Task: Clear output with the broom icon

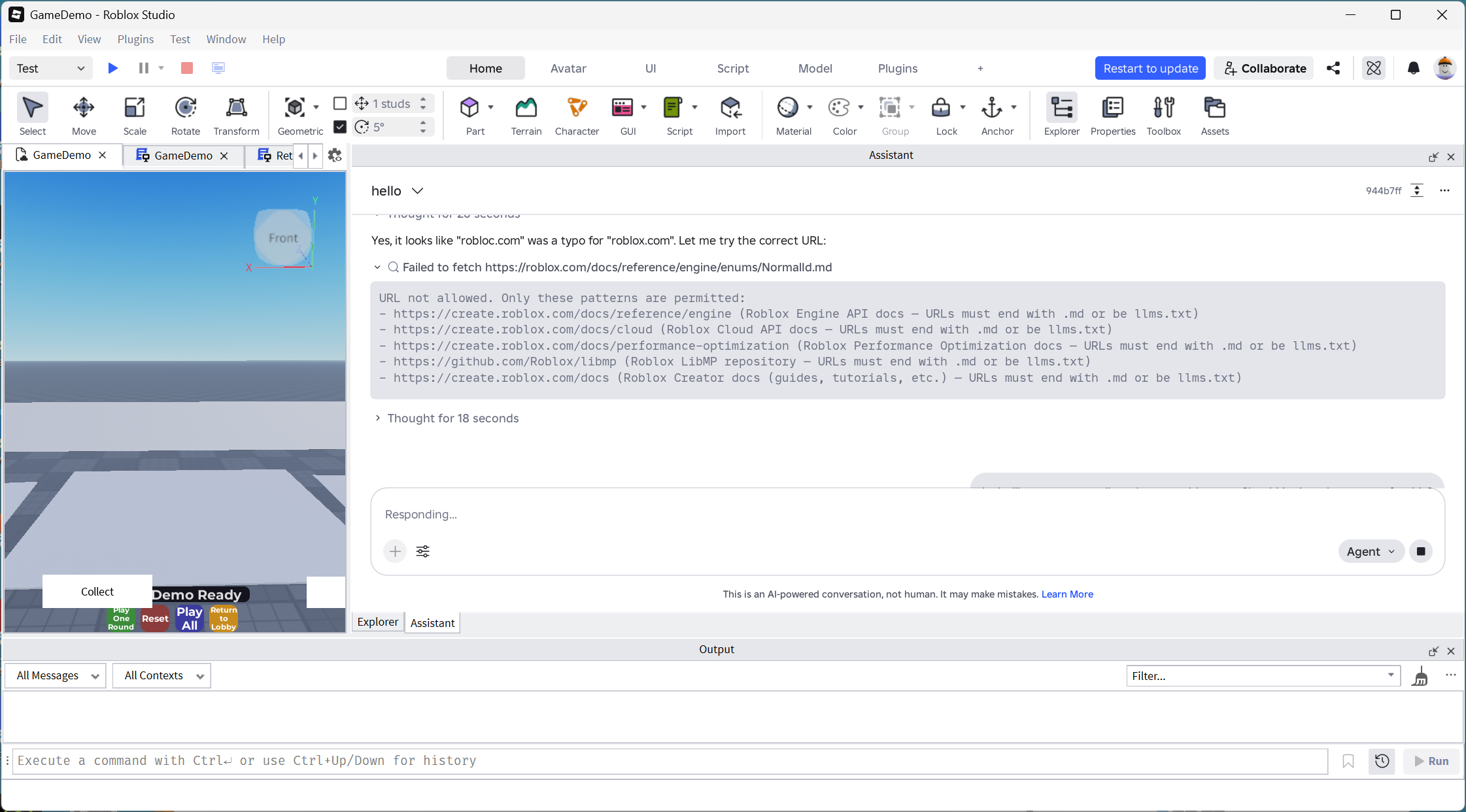Action: 1420,676
